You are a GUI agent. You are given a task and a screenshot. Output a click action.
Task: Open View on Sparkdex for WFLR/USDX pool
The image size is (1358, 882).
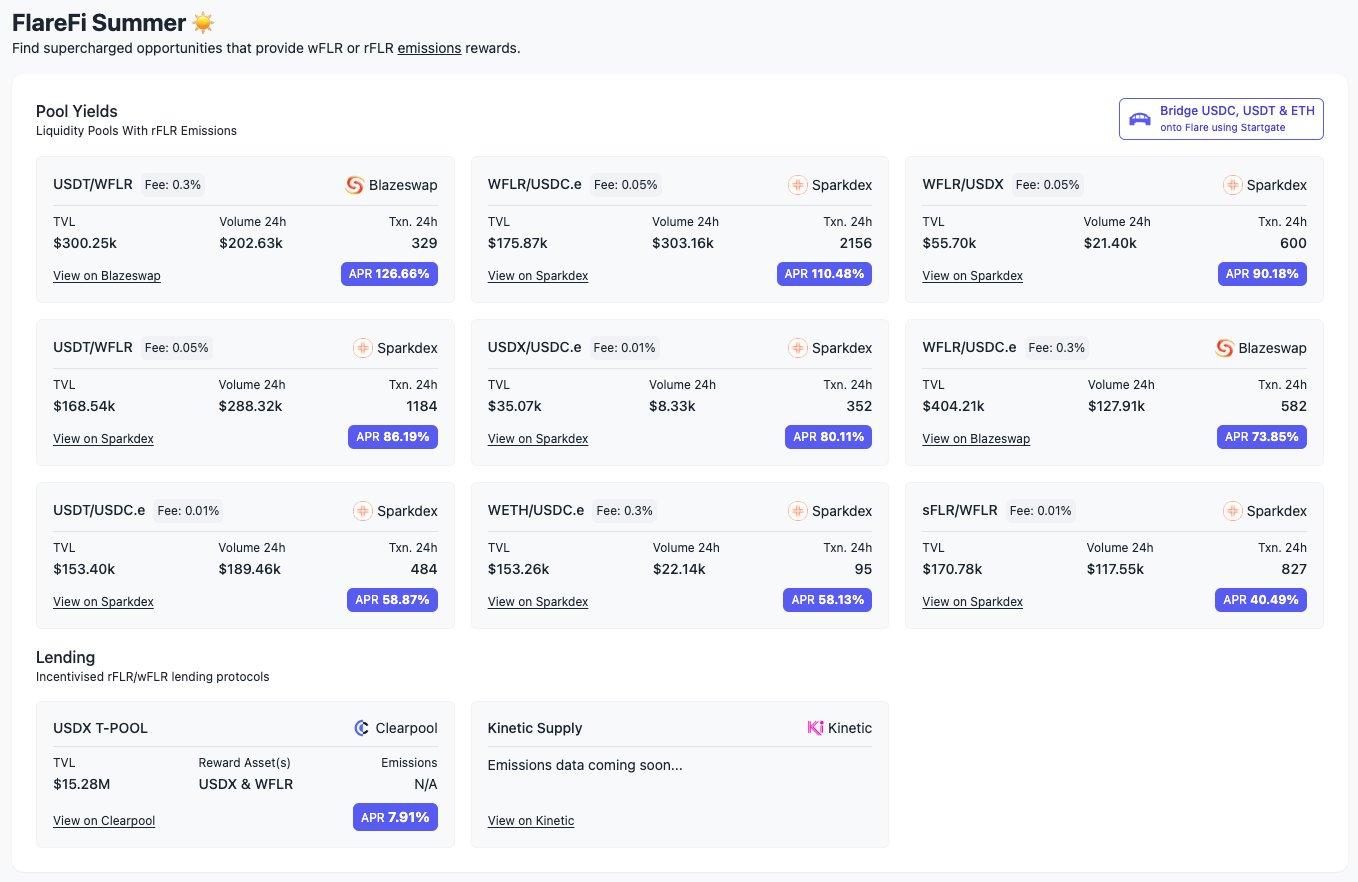(x=972, y=276)
